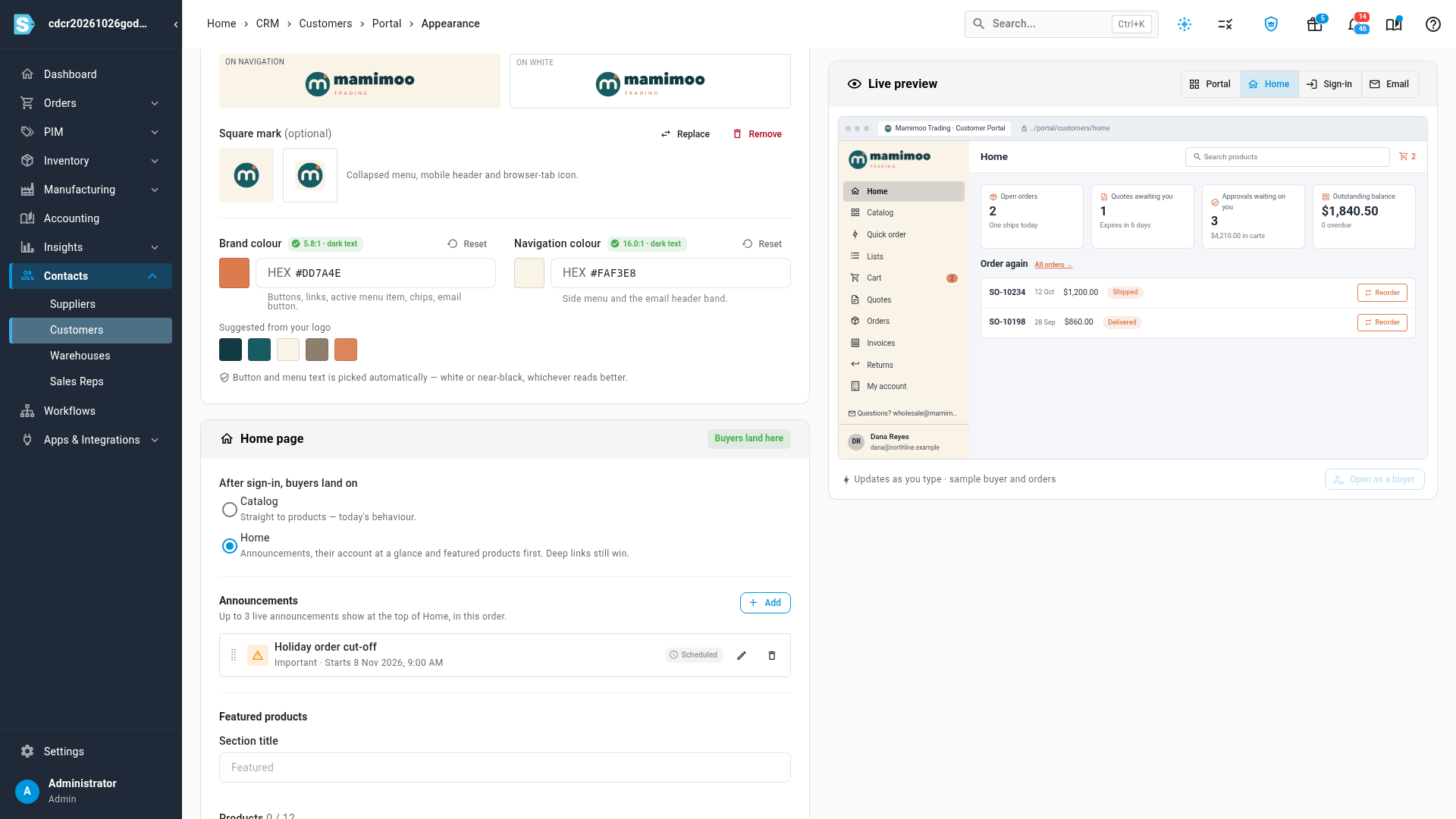This screenshot has width=1456, height=819.
Task: Reset the Navigation colour
Action: [x=762, y=244]
